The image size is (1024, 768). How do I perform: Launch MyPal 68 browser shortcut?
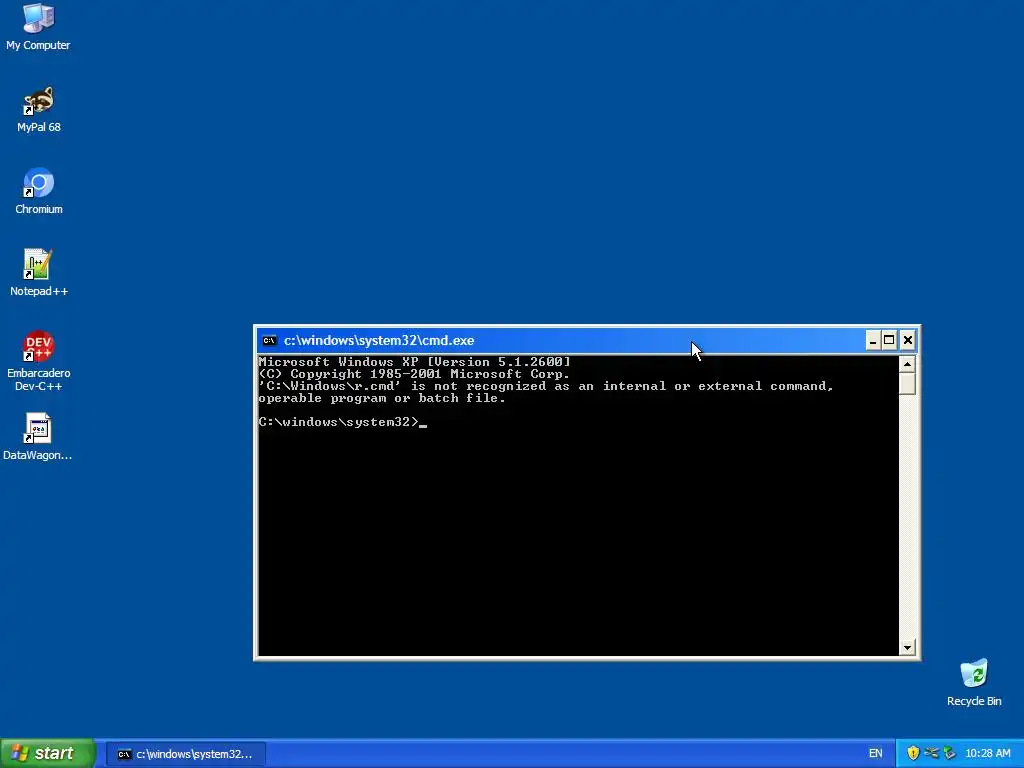coord(39,110)
